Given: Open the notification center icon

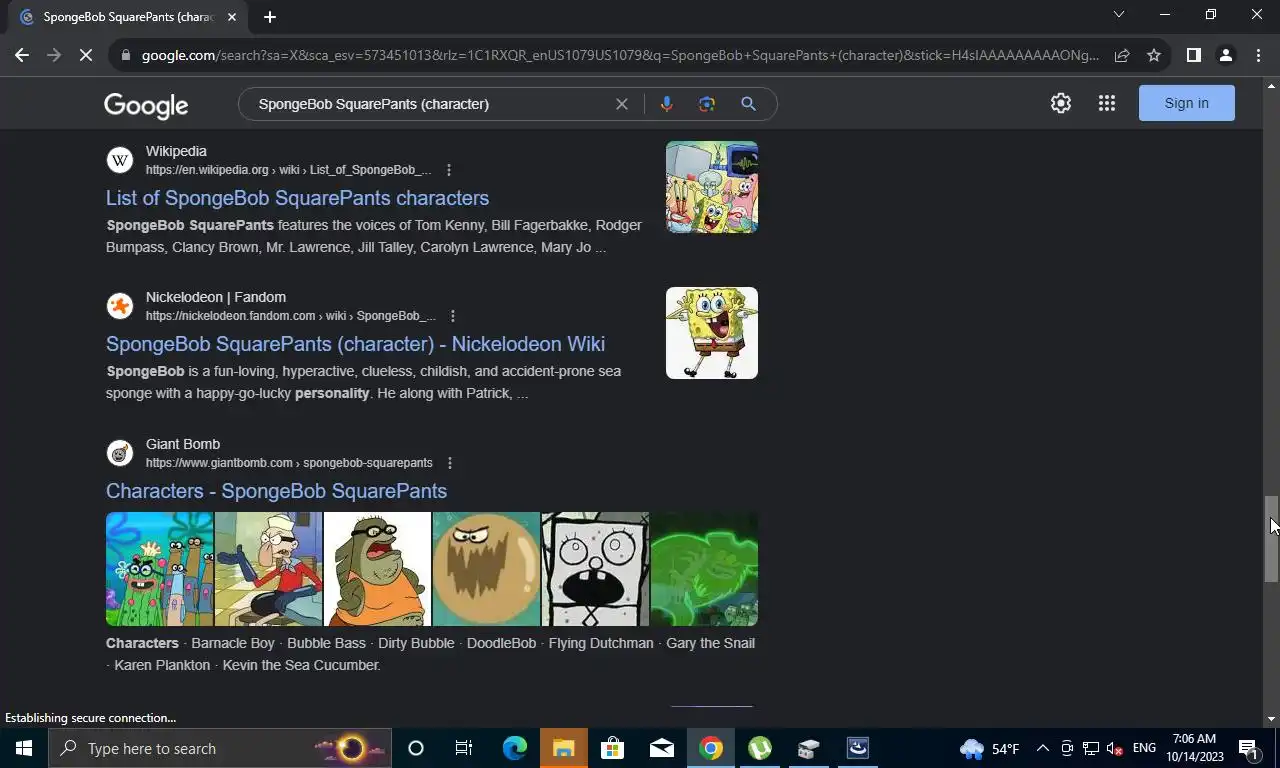Looking at the screenshot, I should 1248,748.
